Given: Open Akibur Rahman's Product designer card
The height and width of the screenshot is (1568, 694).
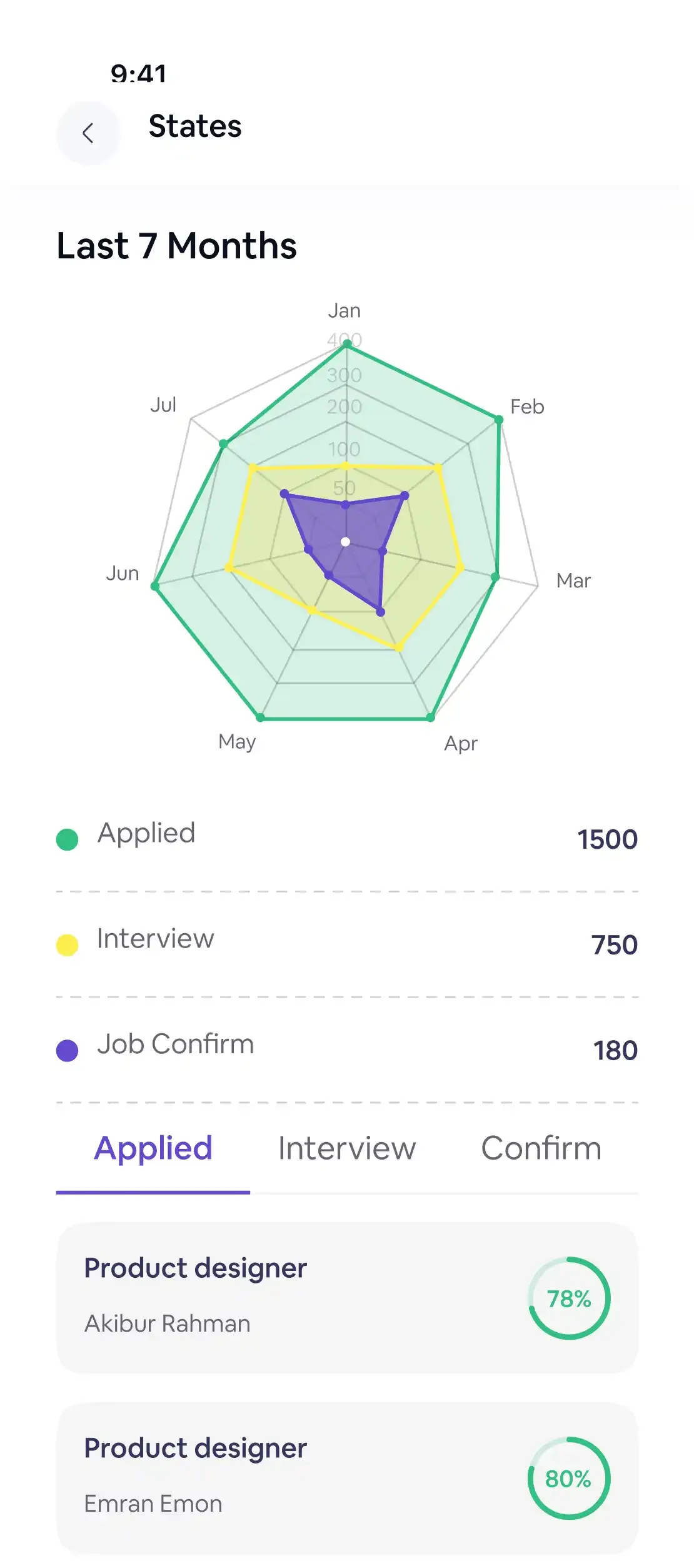Looking at the screenshot, I should click(281, 1297).
